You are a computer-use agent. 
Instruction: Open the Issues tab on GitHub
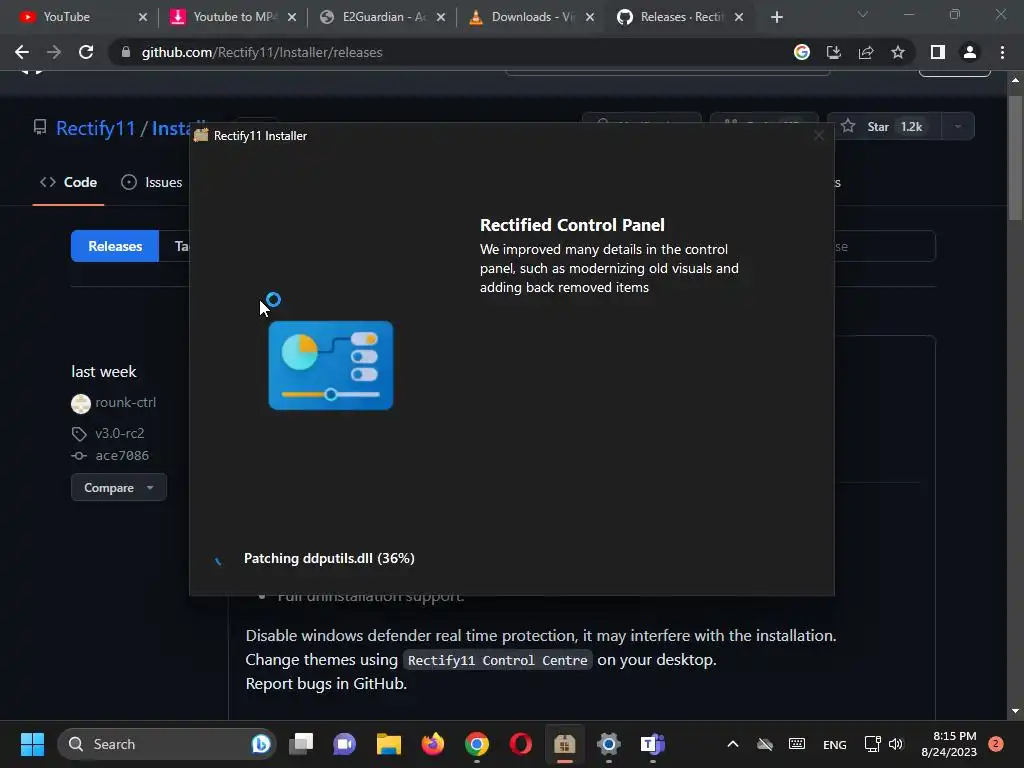point(152,182)
